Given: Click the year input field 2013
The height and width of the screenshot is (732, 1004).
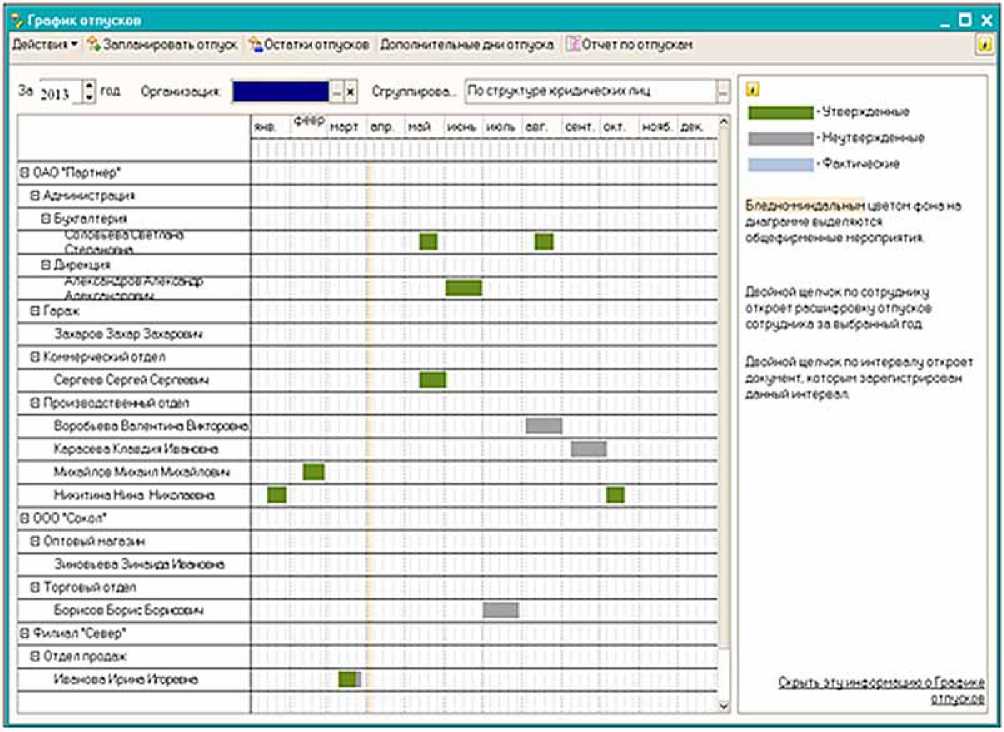Looking at the screenshot, I should tap(60, 92).
